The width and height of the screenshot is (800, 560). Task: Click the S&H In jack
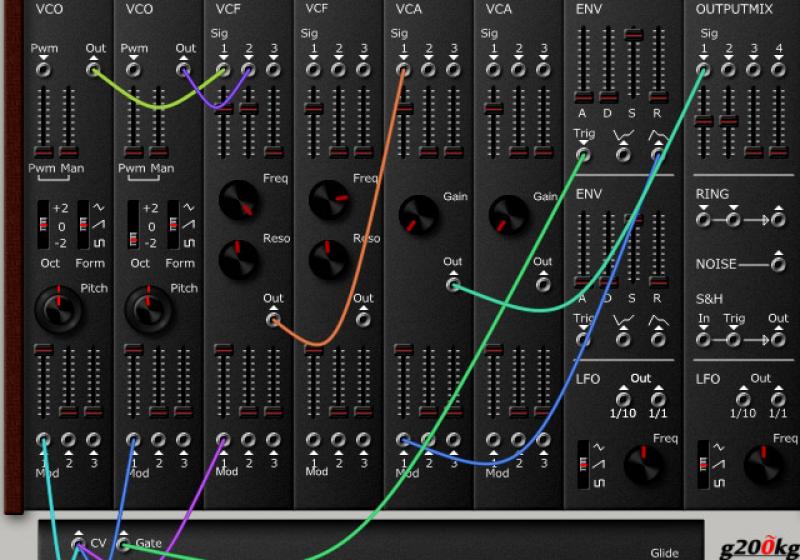pos(703,339)
